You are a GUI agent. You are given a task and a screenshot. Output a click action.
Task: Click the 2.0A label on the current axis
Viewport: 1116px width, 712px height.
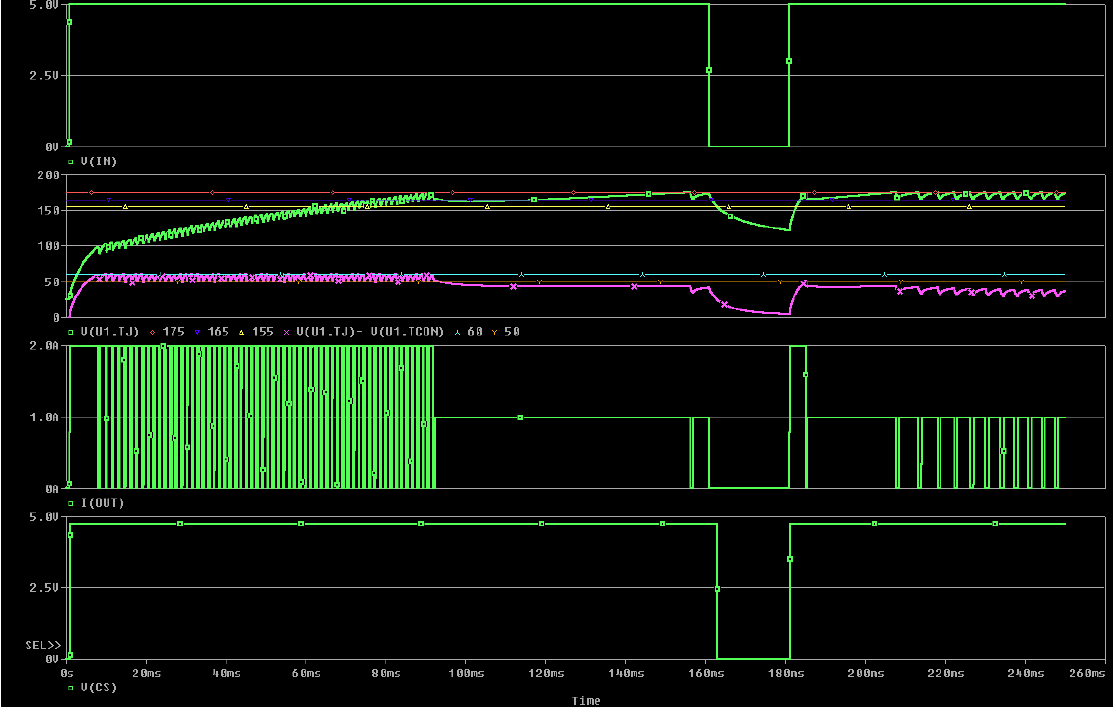[46, 346]
